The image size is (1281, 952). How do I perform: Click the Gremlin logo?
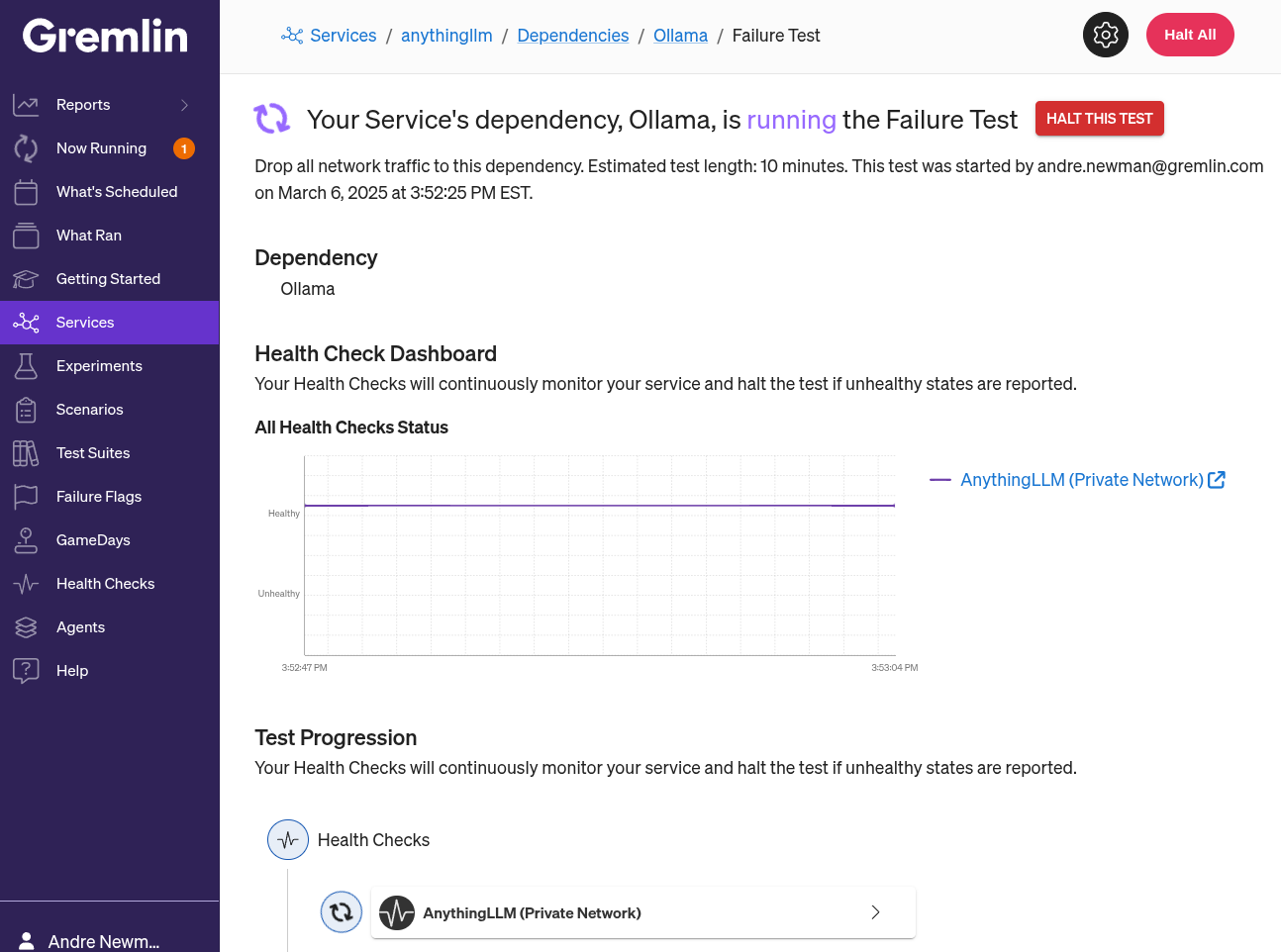tap(105, 37)
